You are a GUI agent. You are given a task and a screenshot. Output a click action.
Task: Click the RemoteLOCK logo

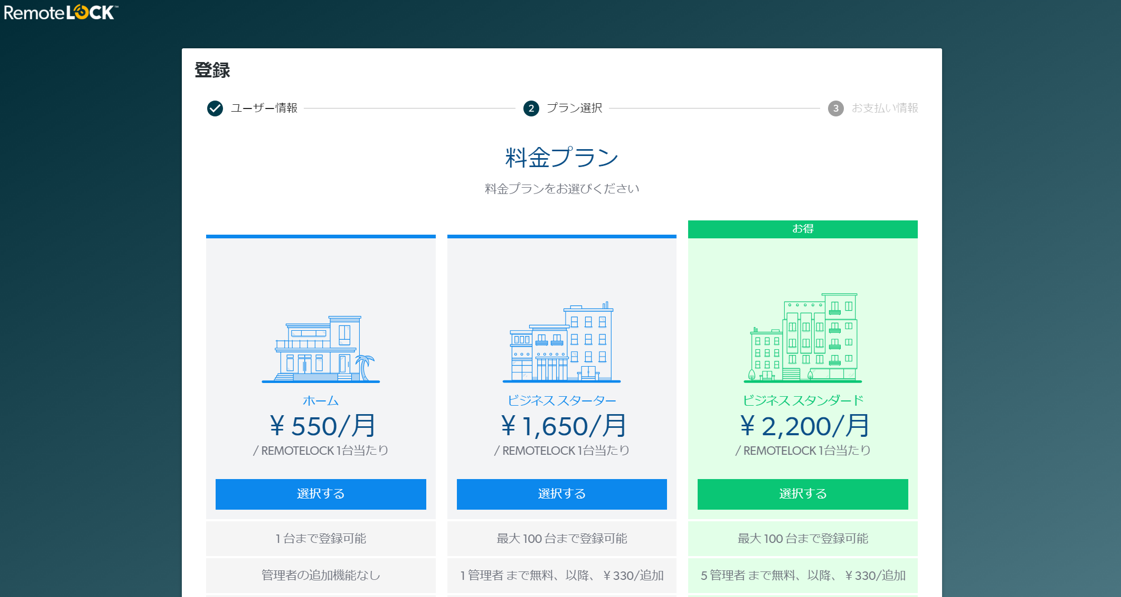pos(61,12)
